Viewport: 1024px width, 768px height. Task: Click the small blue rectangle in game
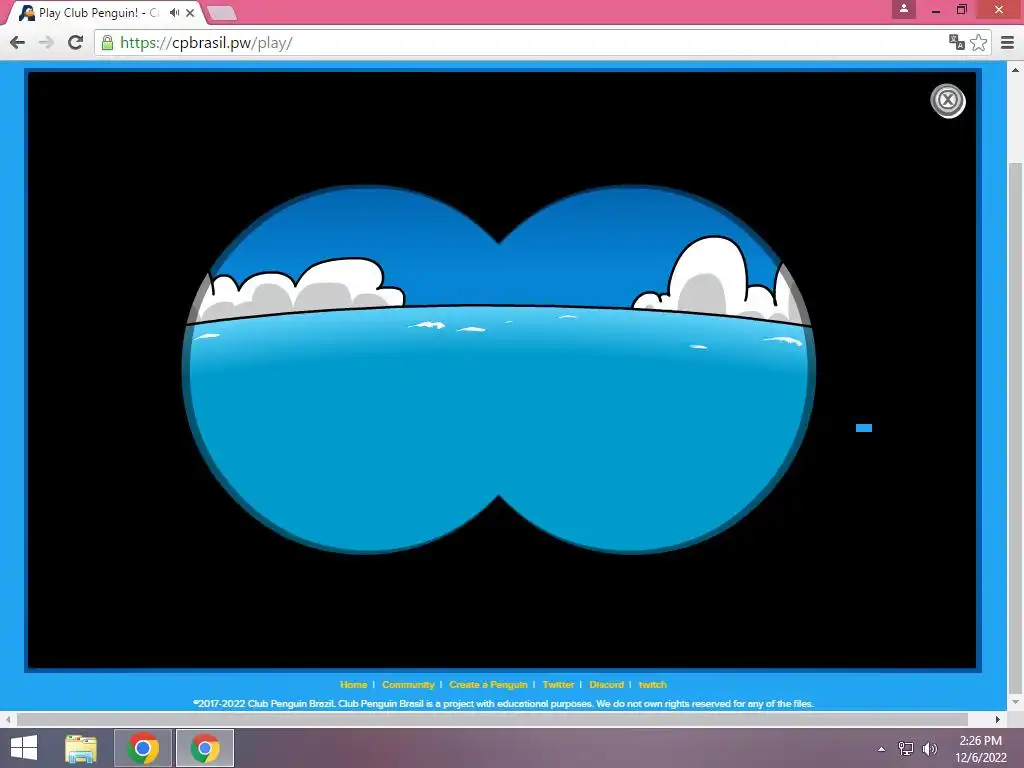[x=864, y=428]
